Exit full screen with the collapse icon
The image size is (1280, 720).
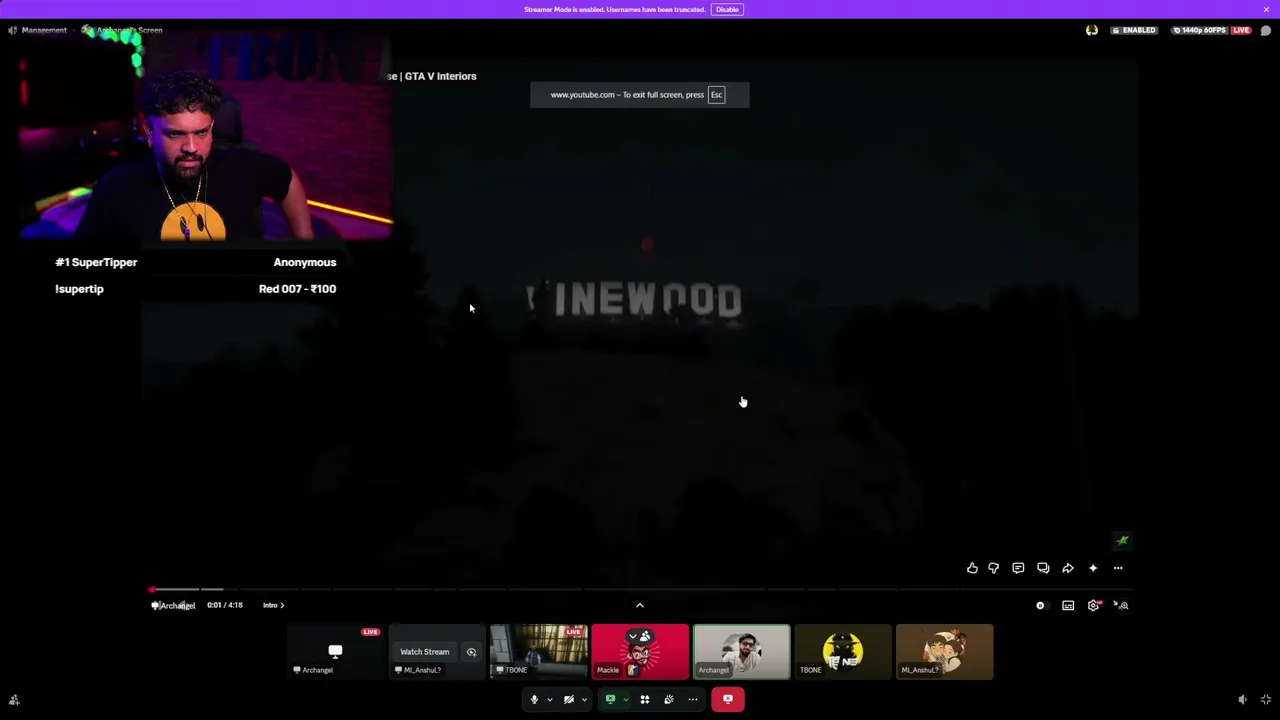tap(1266, 700)
